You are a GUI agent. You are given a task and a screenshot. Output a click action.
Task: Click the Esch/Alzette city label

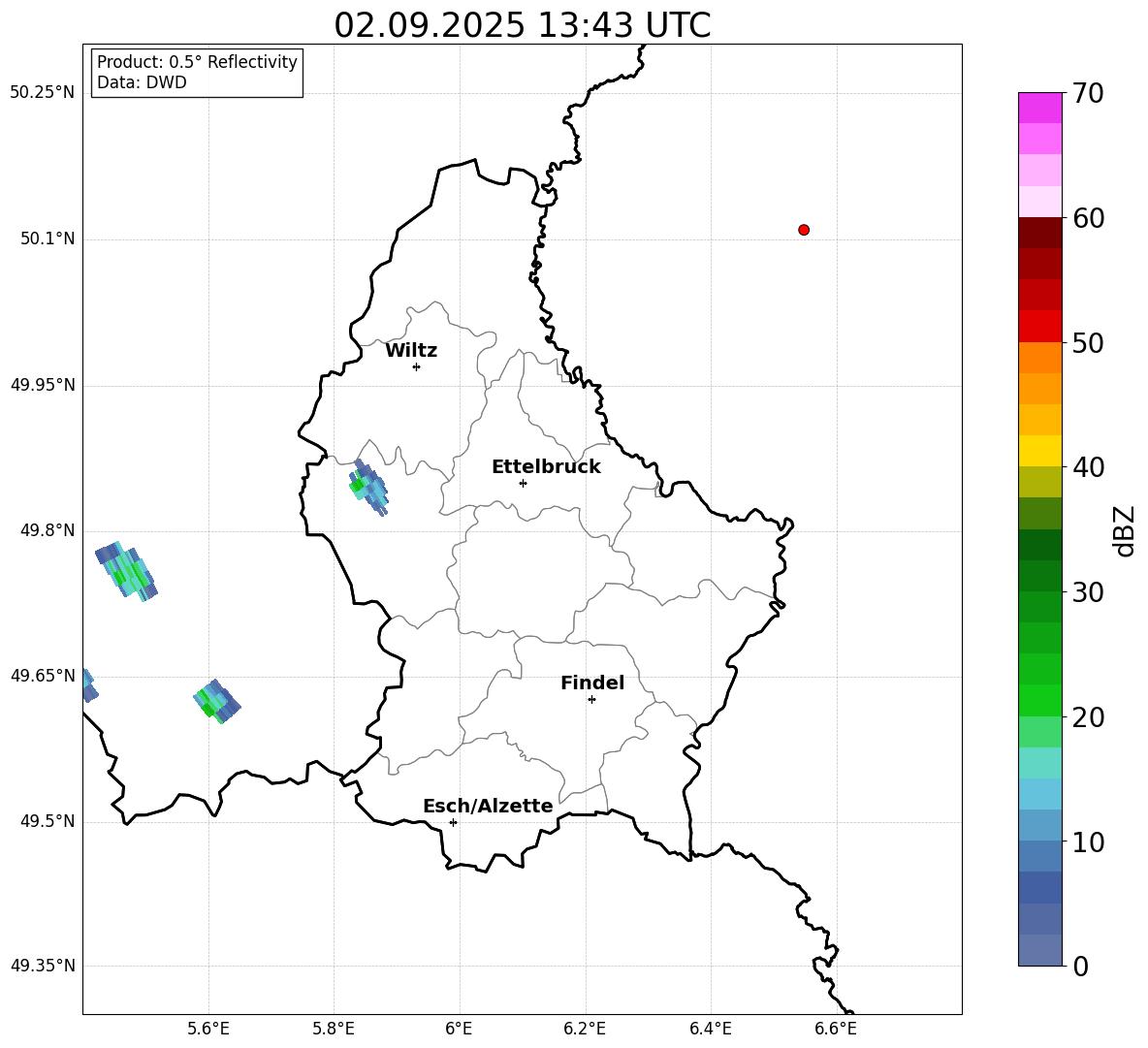488,806
